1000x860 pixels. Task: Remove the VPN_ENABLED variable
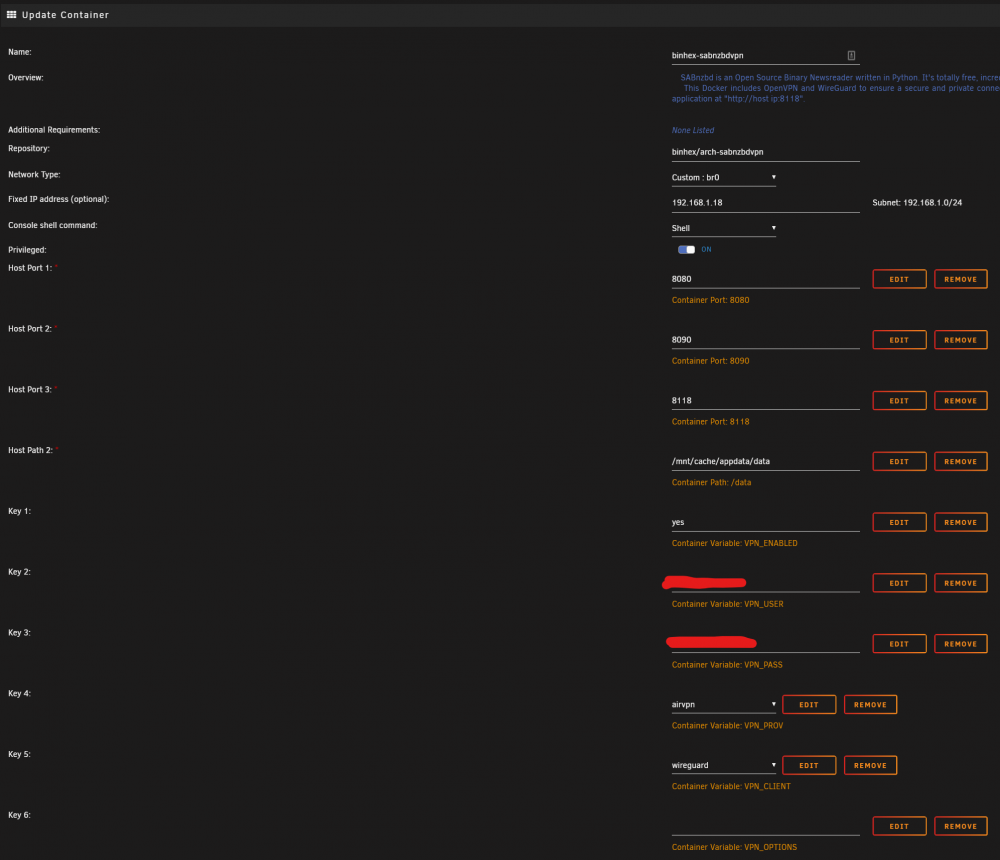tap(960, 523)
